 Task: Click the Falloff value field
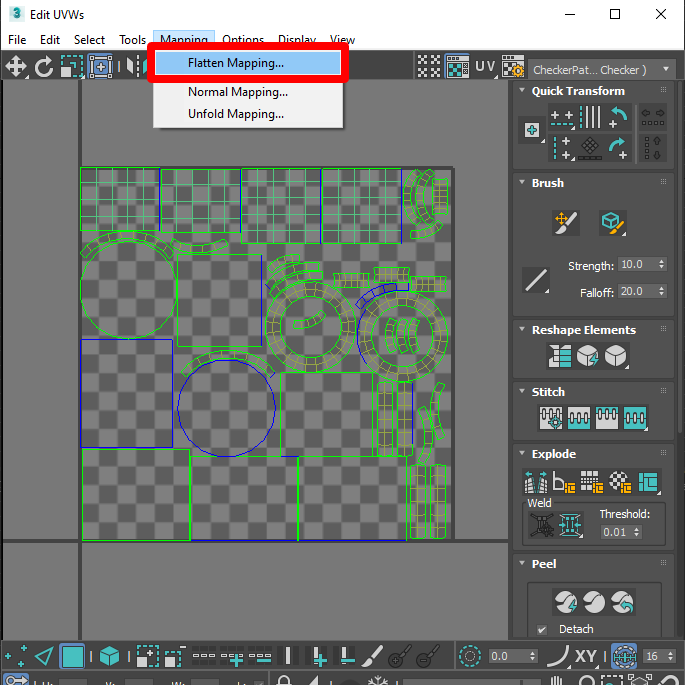[x=636, y=291]
